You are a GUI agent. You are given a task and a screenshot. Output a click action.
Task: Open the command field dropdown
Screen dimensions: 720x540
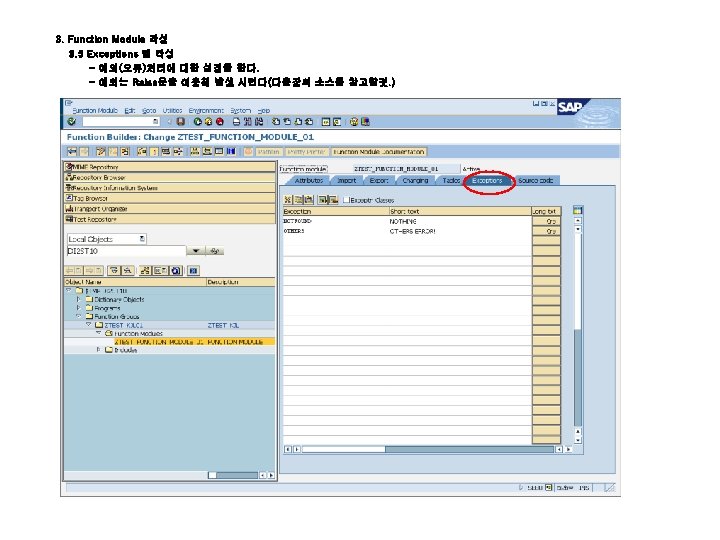(155, 122)
